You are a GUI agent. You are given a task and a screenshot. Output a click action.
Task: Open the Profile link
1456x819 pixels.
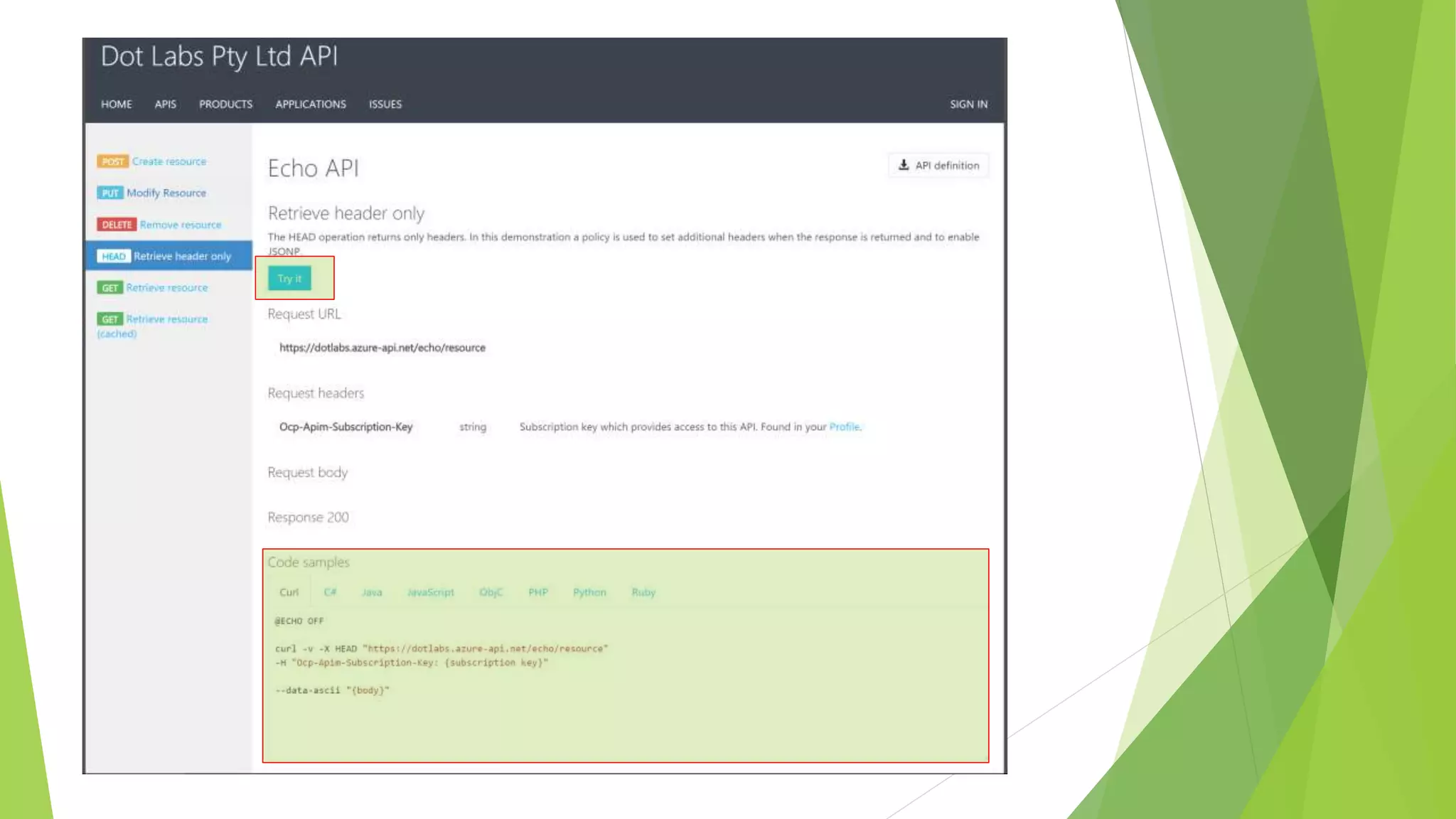pyautogui.click(x=844, y=427)
